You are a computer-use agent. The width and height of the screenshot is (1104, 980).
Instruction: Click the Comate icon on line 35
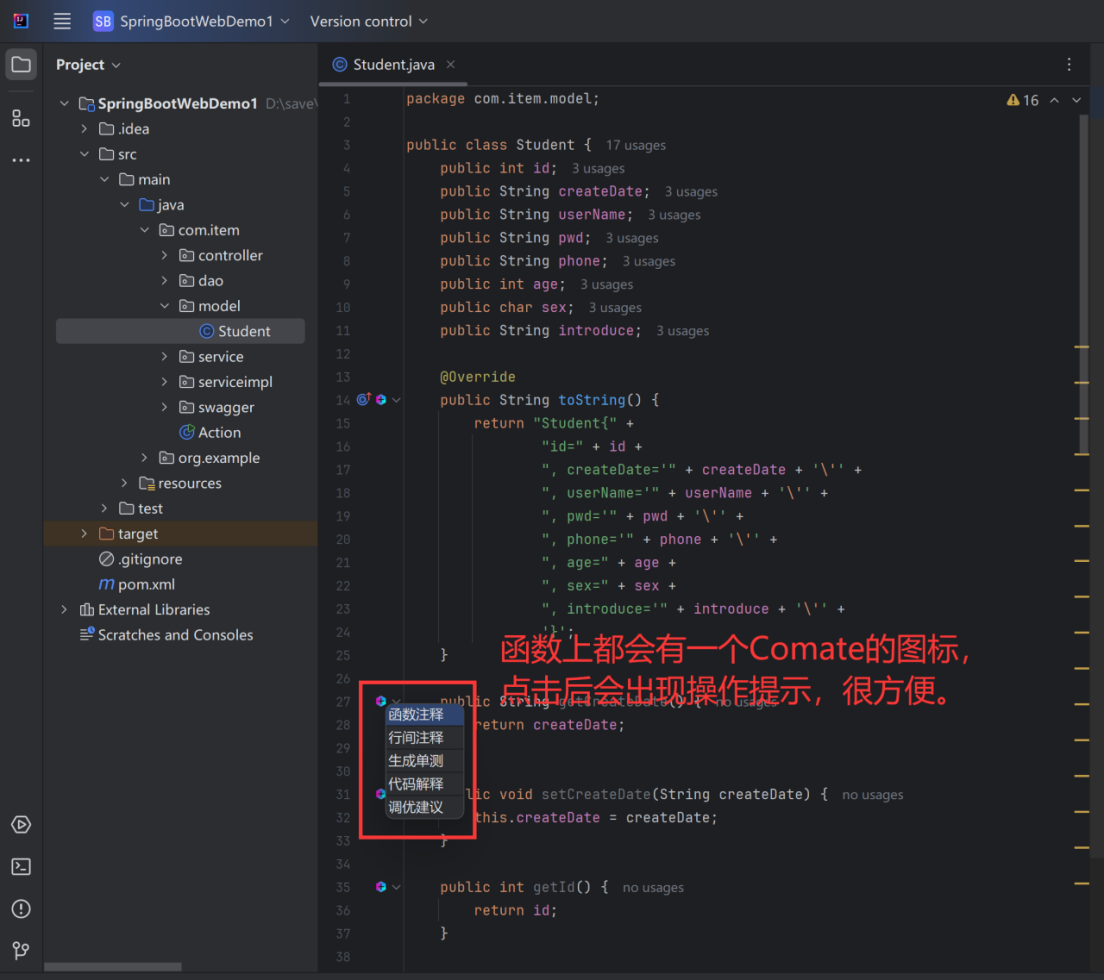coord(381,886)
